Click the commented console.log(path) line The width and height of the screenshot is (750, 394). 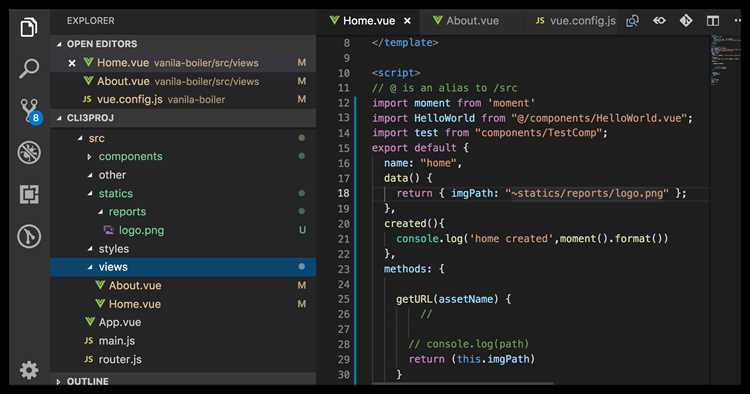469,344
